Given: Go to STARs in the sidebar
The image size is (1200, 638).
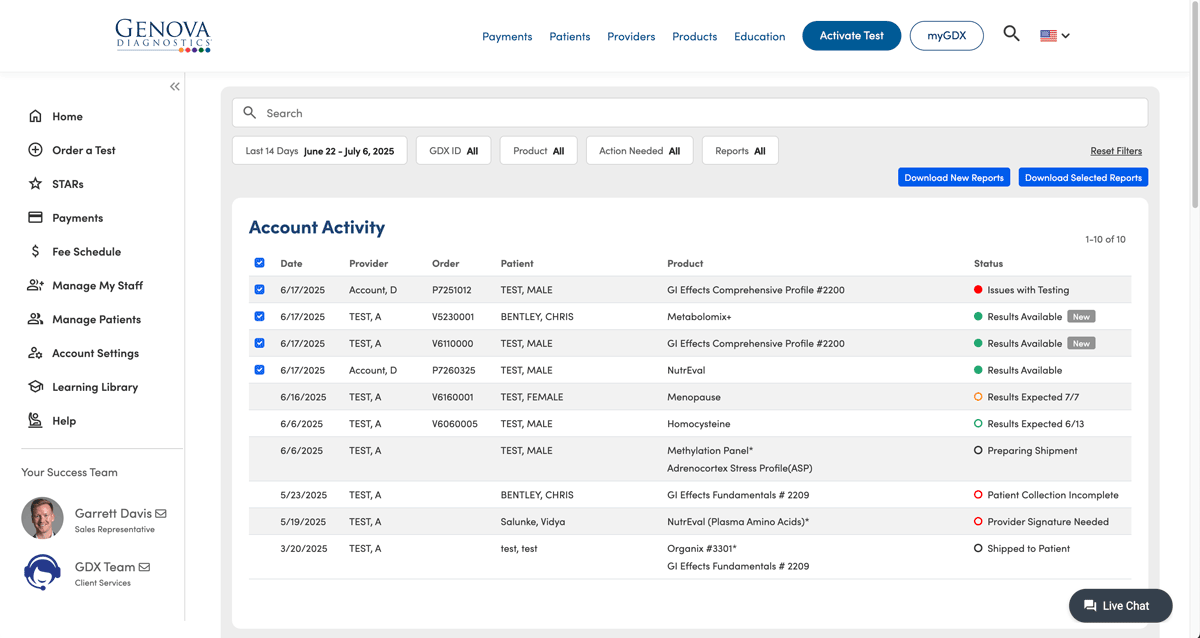Looking at the screenshot, I should [68, 184].
